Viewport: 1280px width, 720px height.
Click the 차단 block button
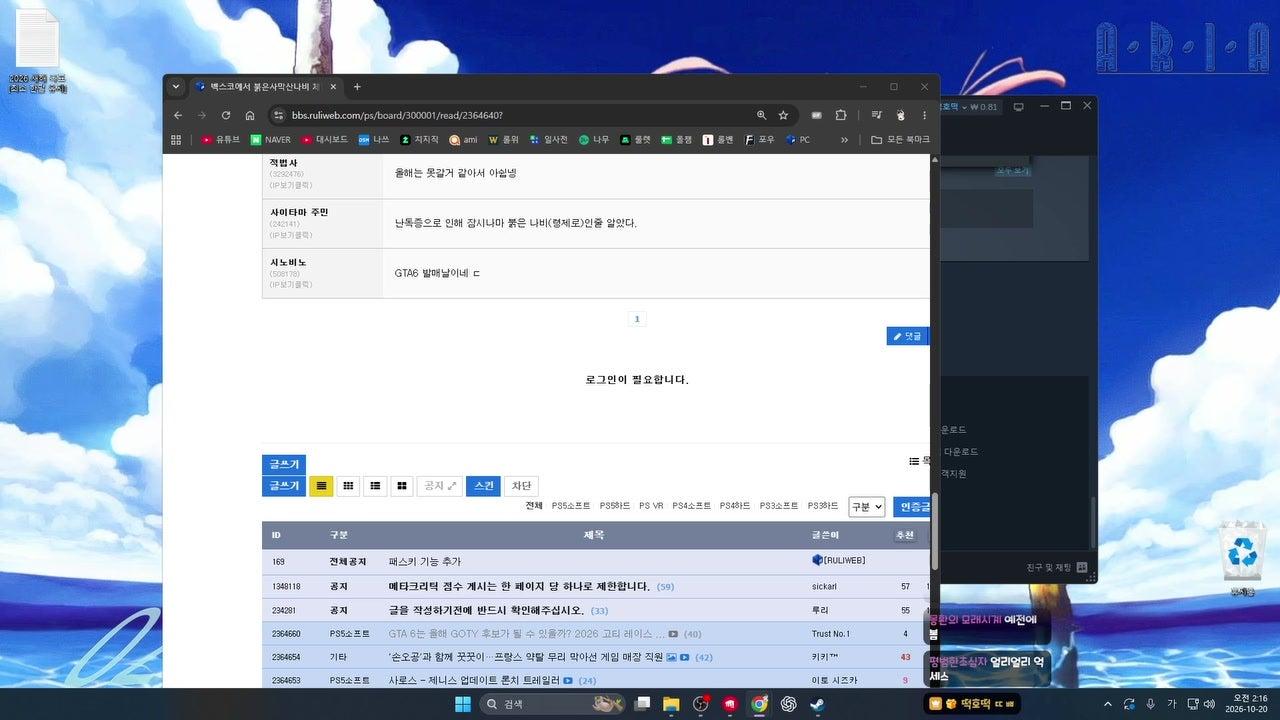pos(521,486)
